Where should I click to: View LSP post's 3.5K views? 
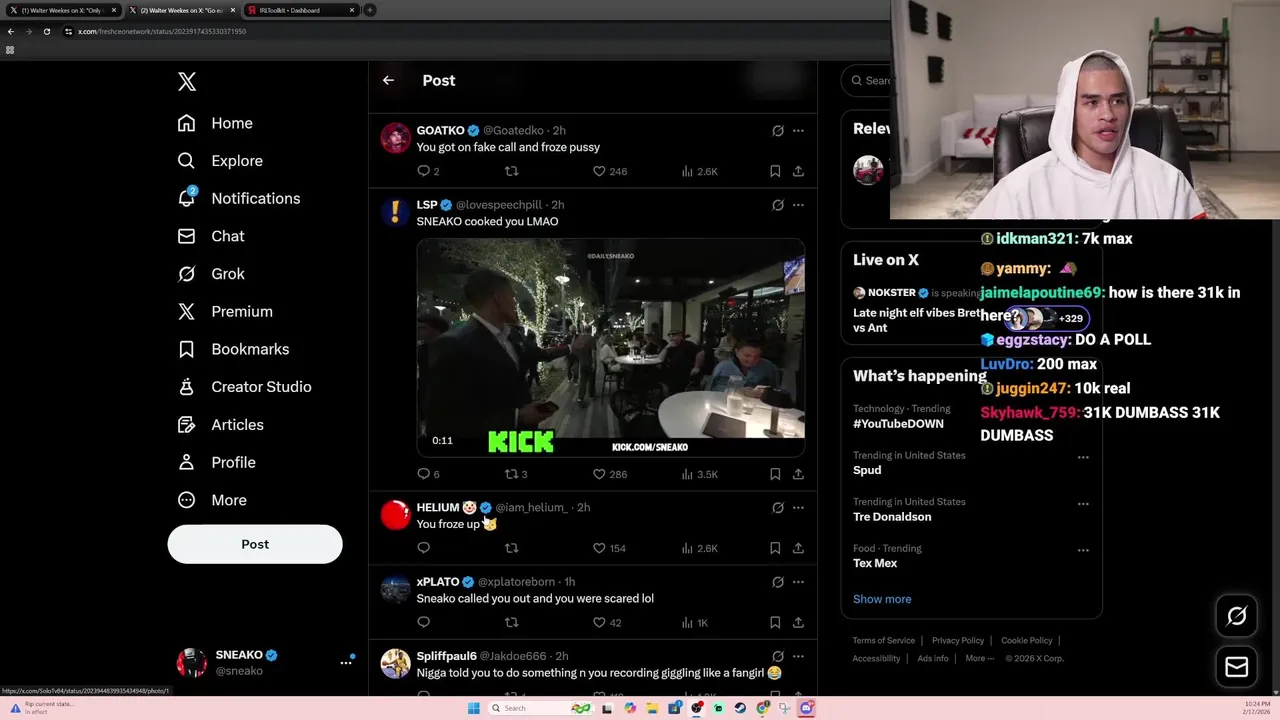[699, 474]
